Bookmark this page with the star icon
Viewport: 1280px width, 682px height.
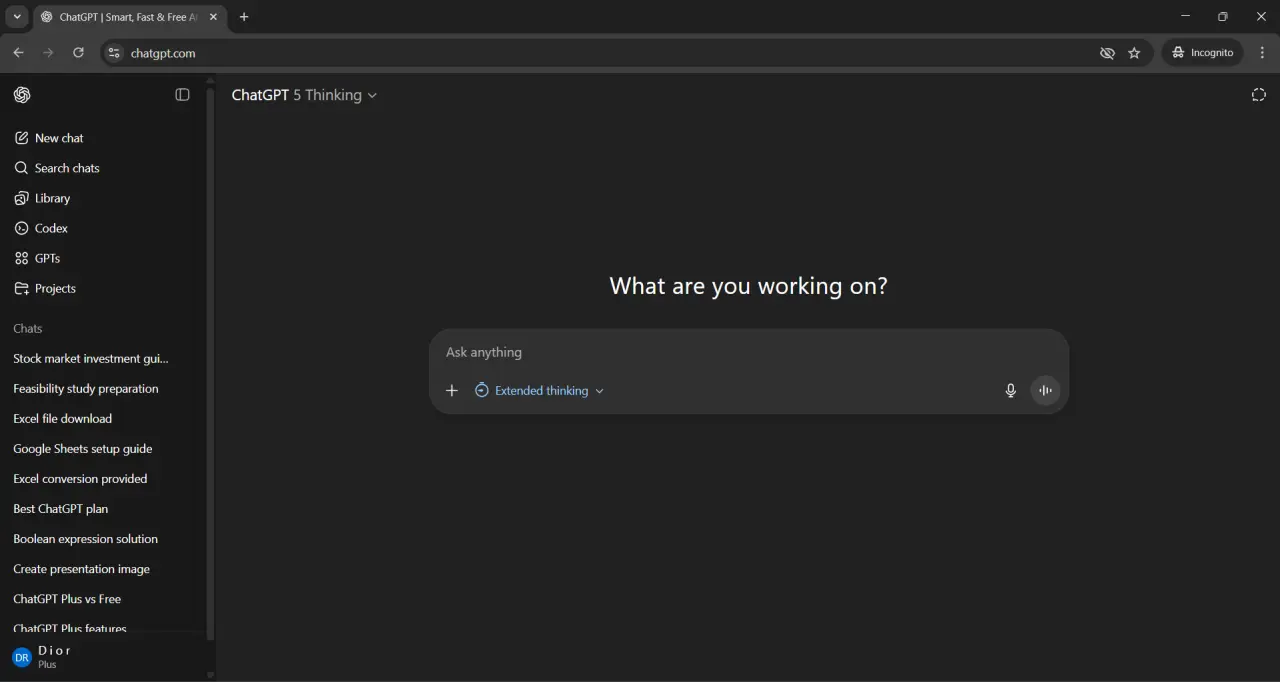pyautogui.click(x=1134, y=53)
